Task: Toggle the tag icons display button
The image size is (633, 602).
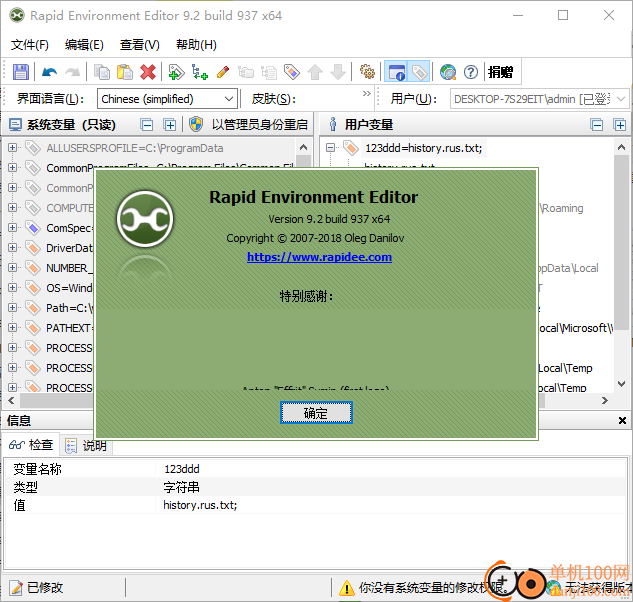Action: [x=419, y=72]
